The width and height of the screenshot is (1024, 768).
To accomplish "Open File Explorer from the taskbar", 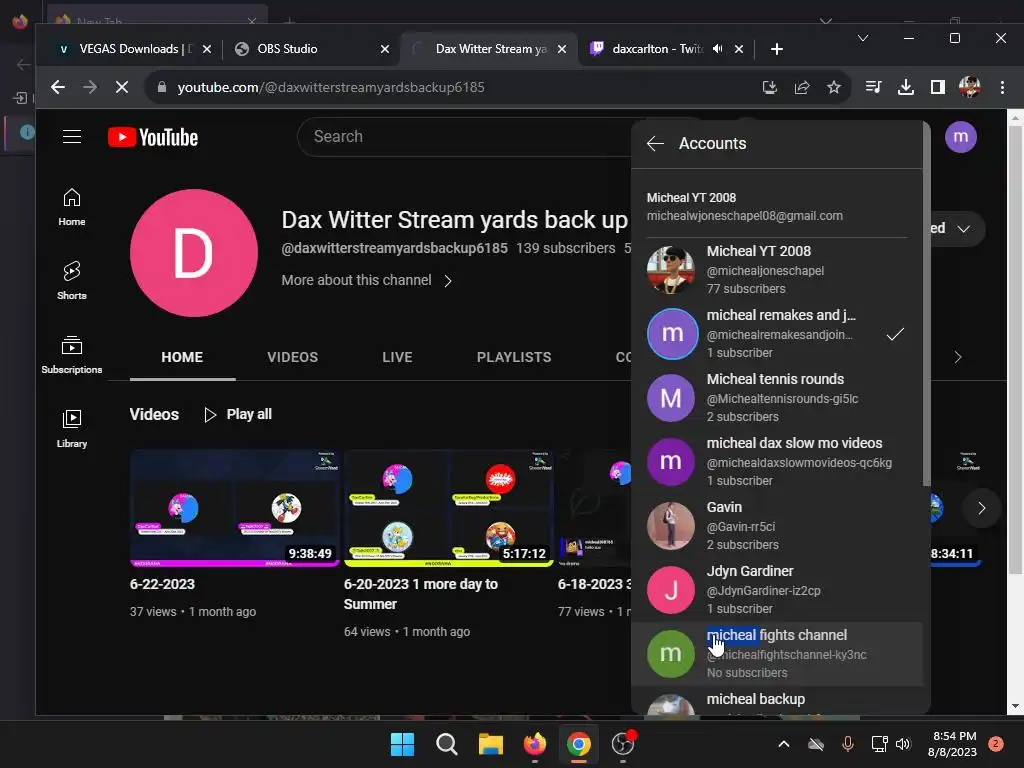I will 490,744.
